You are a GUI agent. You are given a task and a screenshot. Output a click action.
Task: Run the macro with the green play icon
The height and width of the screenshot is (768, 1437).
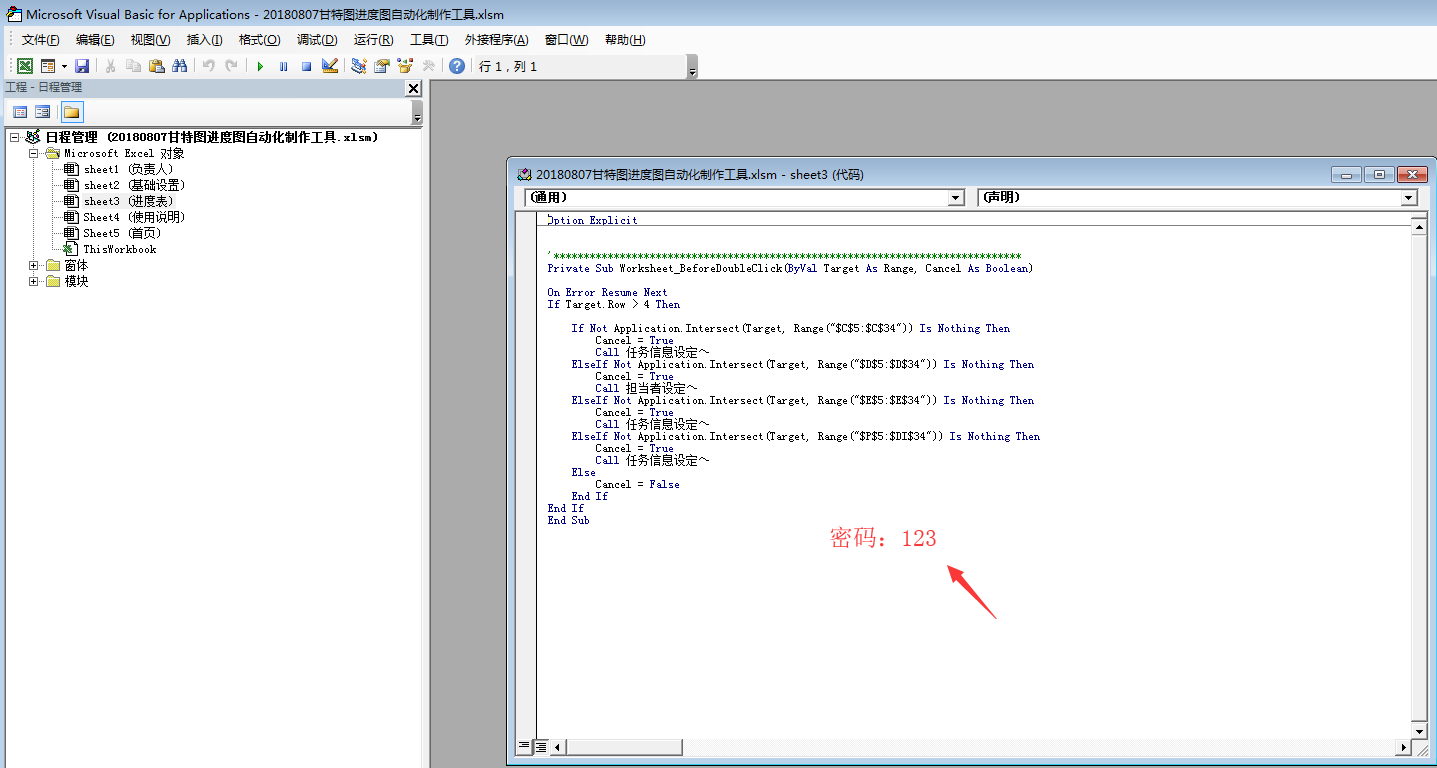(x=260, y=66)
